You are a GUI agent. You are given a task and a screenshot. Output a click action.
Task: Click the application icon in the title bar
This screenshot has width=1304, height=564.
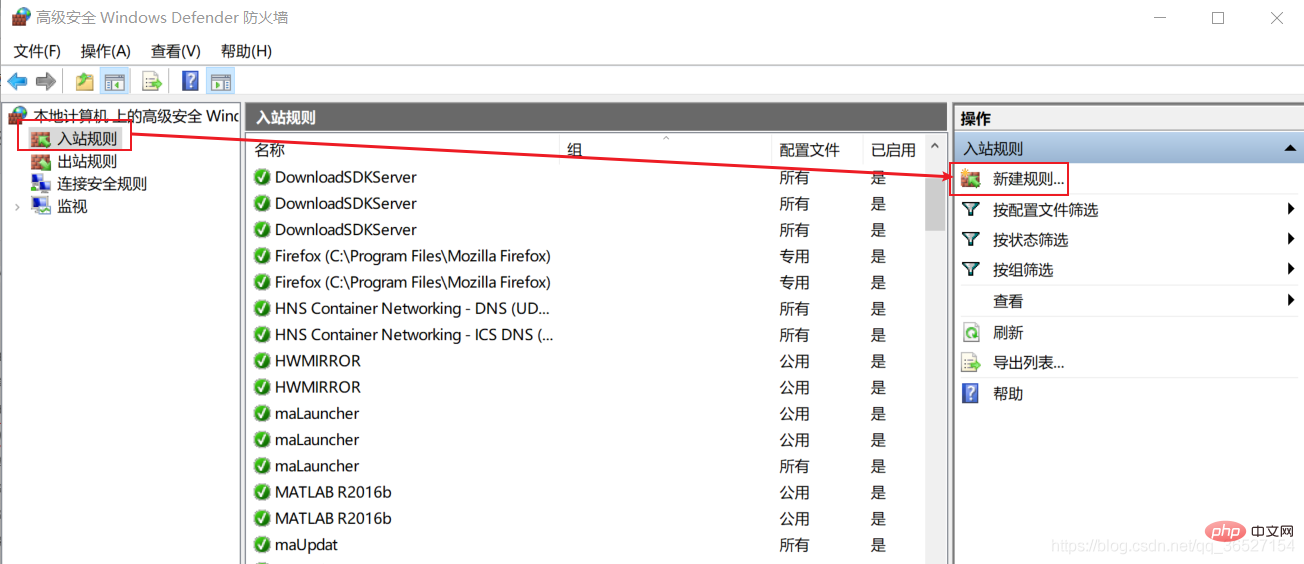pos(20,17)
